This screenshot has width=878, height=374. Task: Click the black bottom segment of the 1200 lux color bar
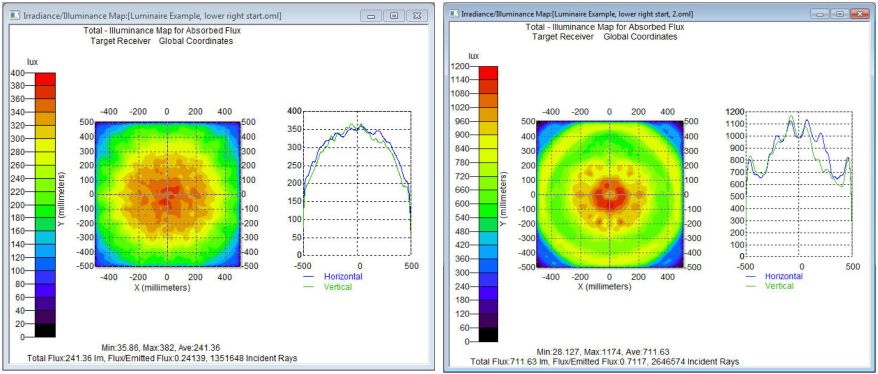[x=488, y=334]
